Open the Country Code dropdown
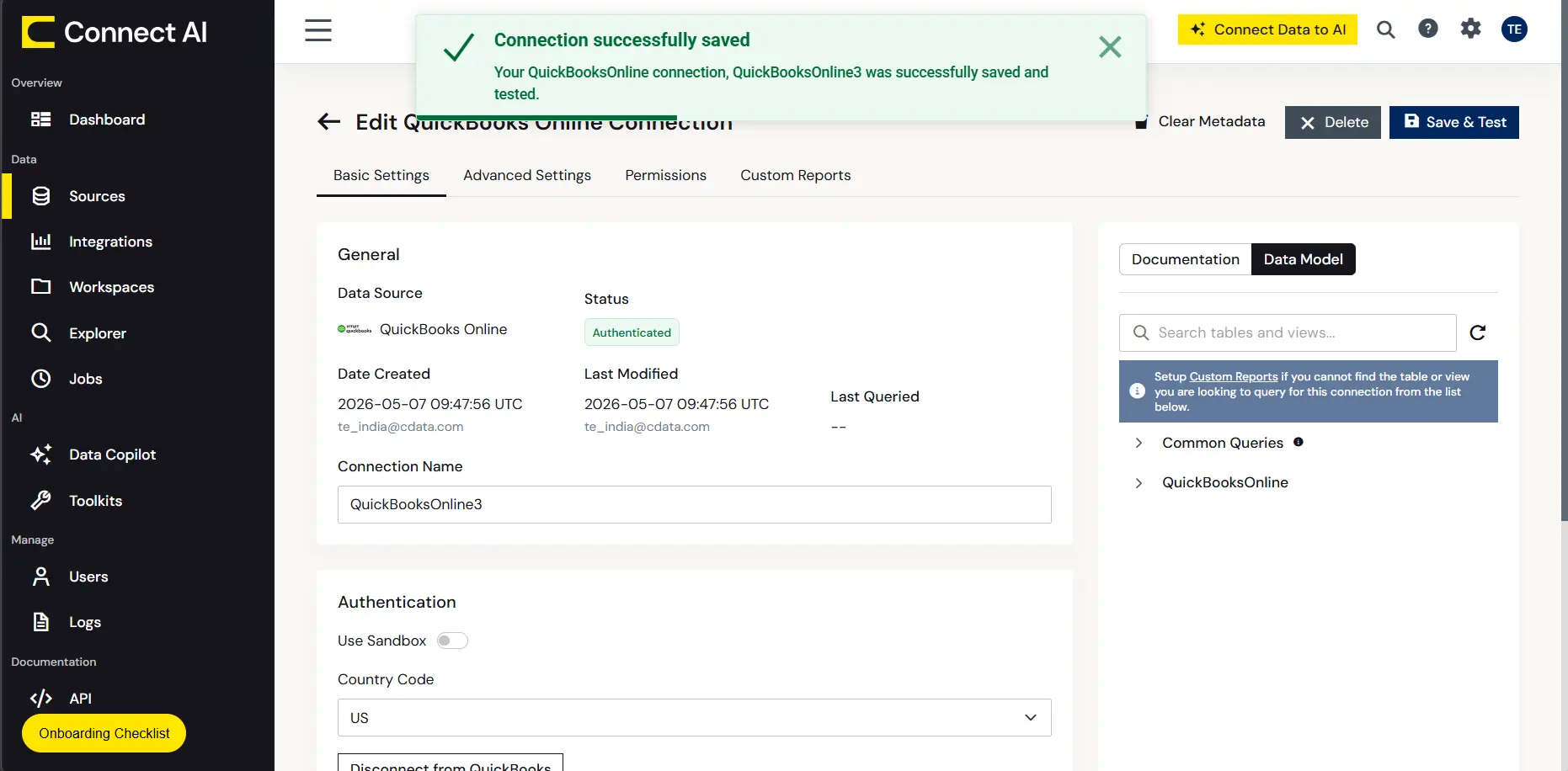The height and width of the screenshot is (771, 1568). coord(695,718)
